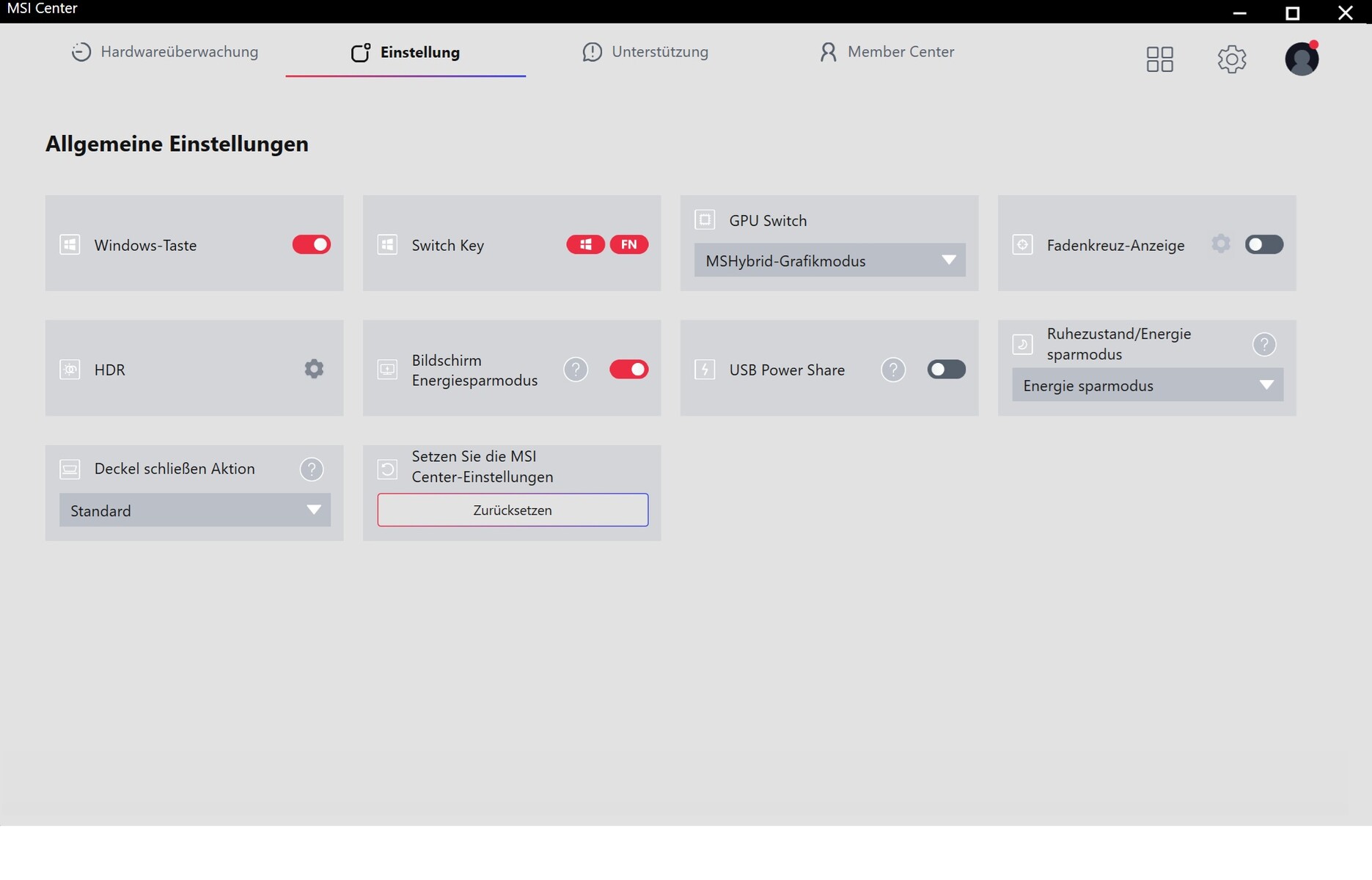Open the Hardwareüberwachung tab
Viewport: 1372px width, 880px height.
164,52
